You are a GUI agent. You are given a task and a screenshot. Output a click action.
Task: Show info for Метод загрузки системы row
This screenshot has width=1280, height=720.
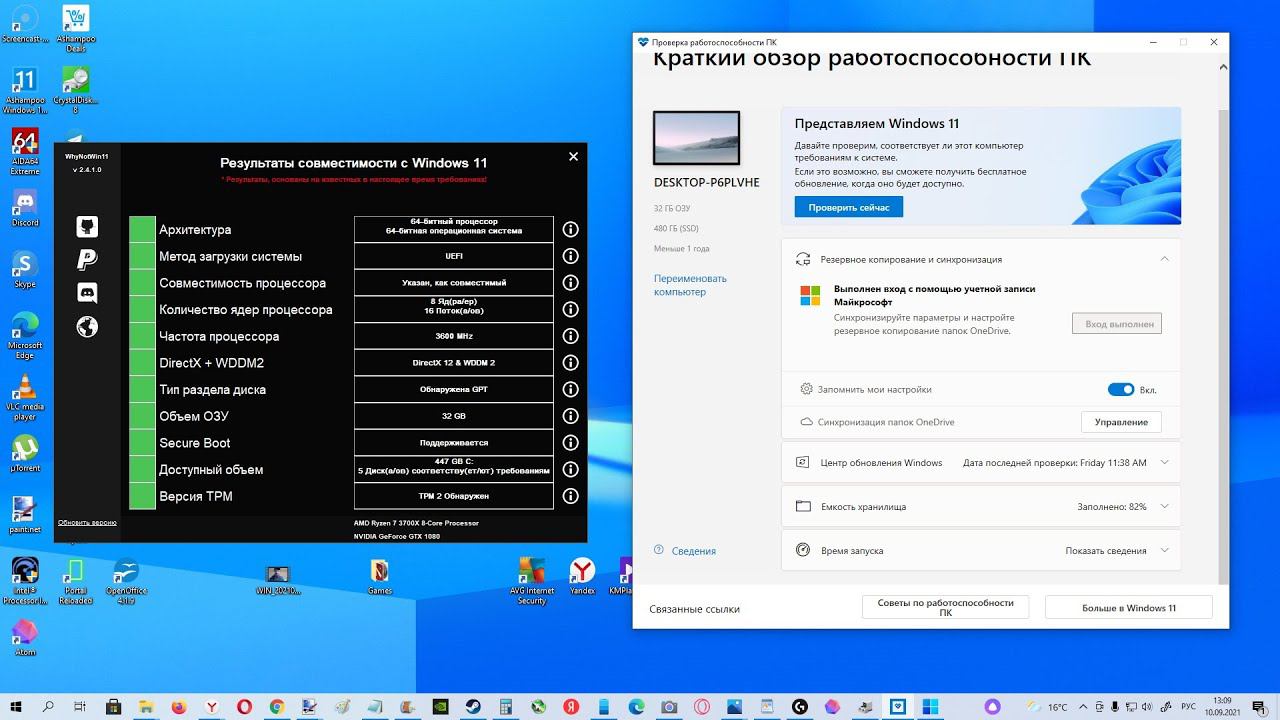click(x=571, y=256)
